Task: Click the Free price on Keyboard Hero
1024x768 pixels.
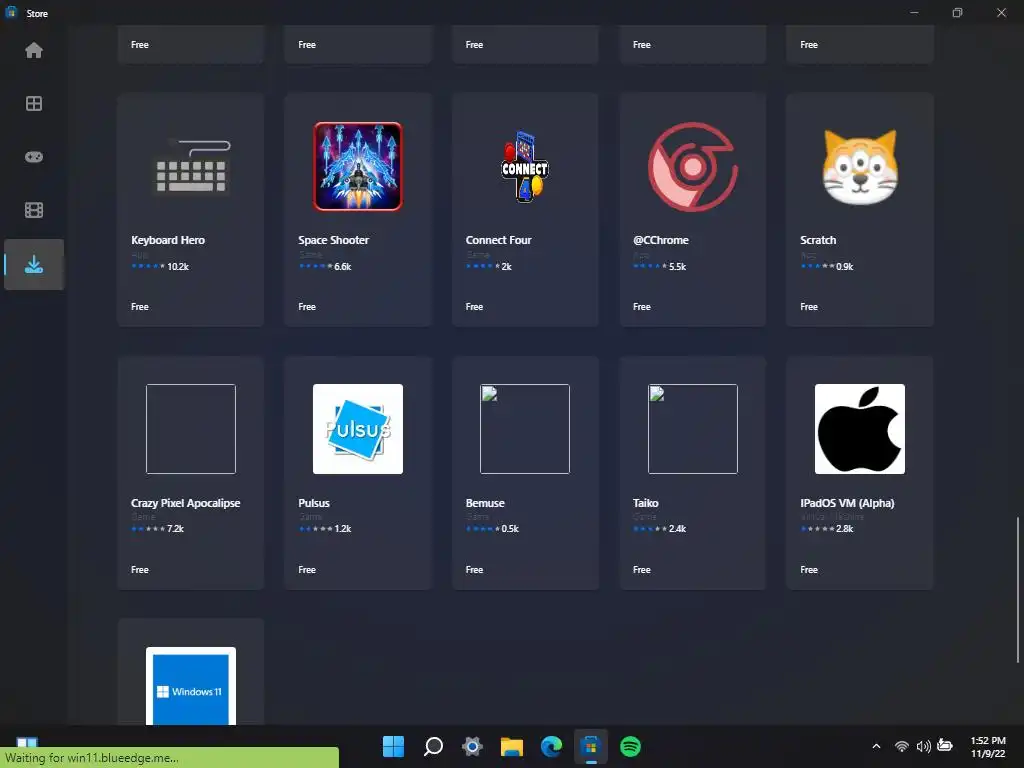Action: pos(140,306)
